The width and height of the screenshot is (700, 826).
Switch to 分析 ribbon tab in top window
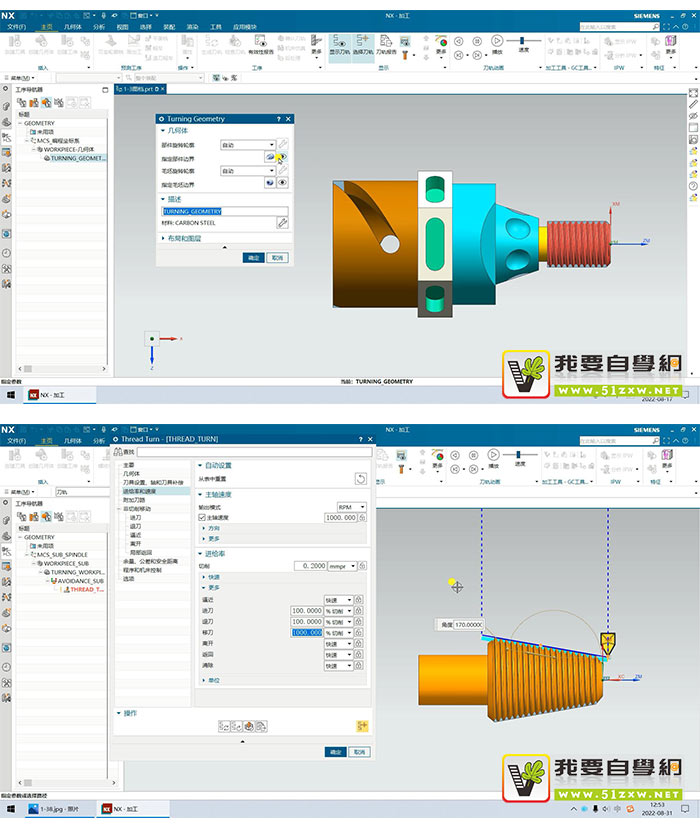pyautogui.click(x=98, y=27)
